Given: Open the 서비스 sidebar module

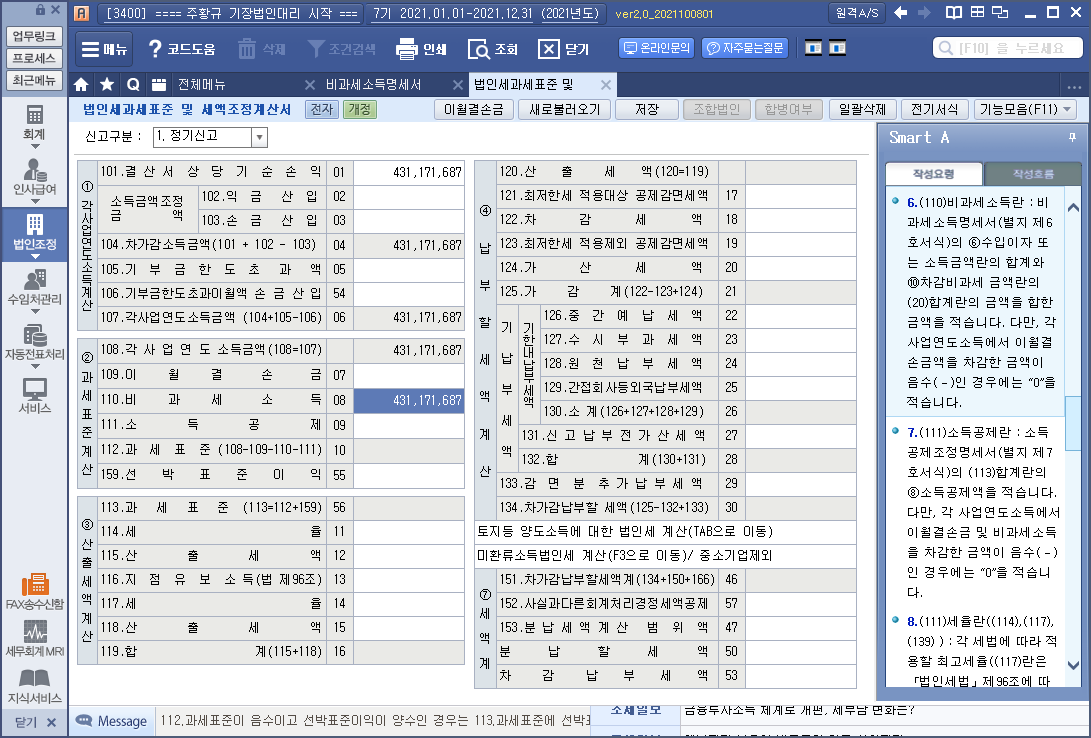Looking at the screenshot, I should click(x=34, y=396).
